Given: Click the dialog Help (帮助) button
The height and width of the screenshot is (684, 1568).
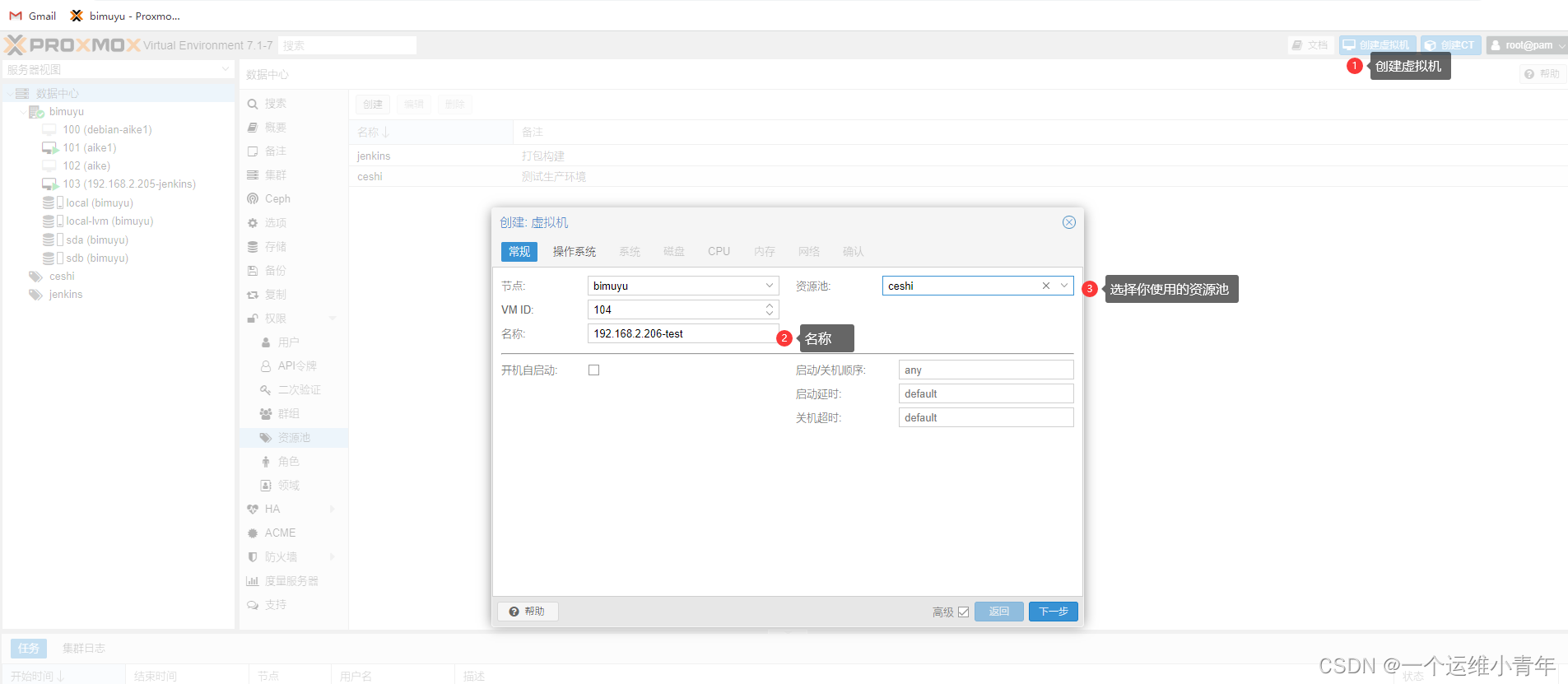Looking at the screenshot, I should point(528,612).
